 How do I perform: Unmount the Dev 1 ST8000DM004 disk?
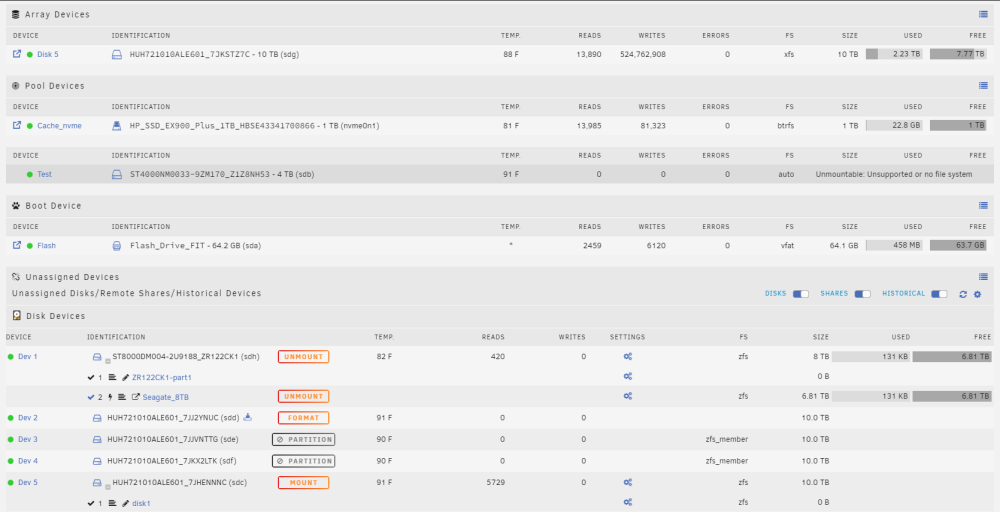[304, 356]
